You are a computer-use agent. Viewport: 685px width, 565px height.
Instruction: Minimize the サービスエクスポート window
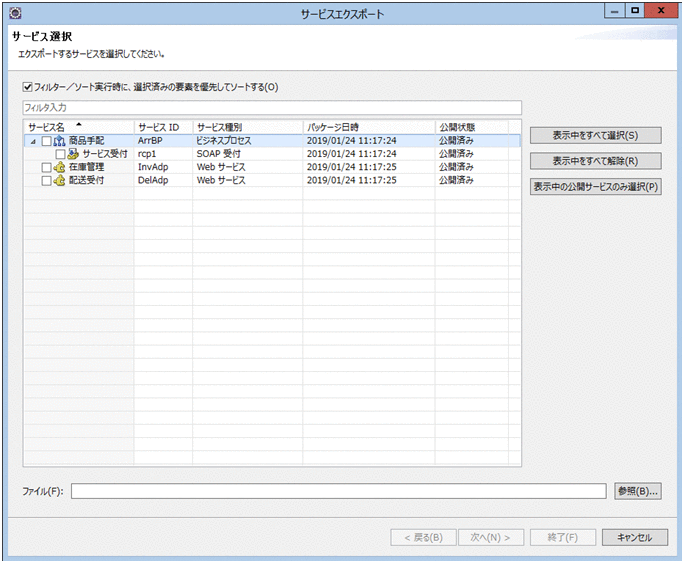pyautogui.click(x=615, y=11)
